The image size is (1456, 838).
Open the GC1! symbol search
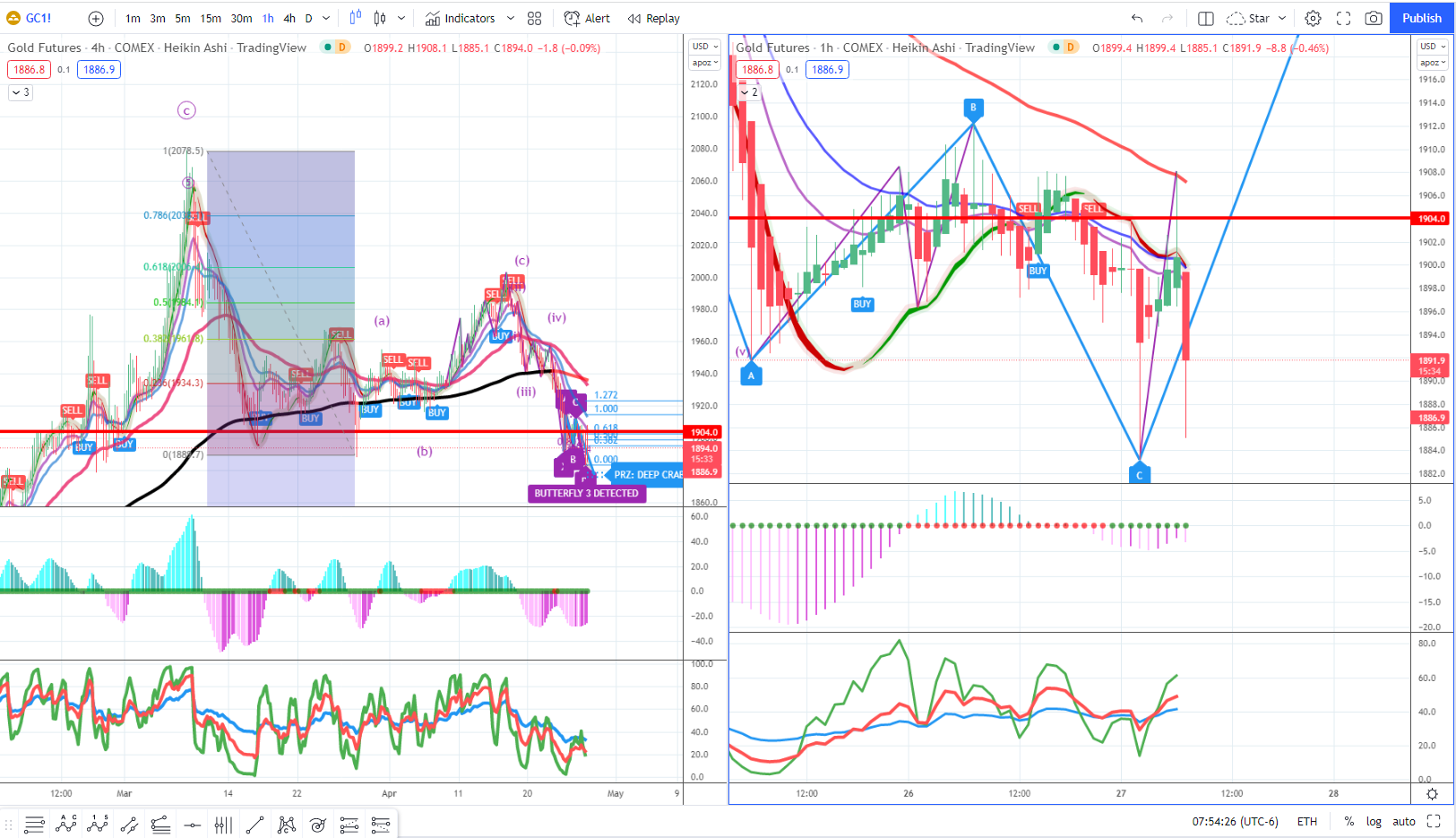[x=30, y=18]
